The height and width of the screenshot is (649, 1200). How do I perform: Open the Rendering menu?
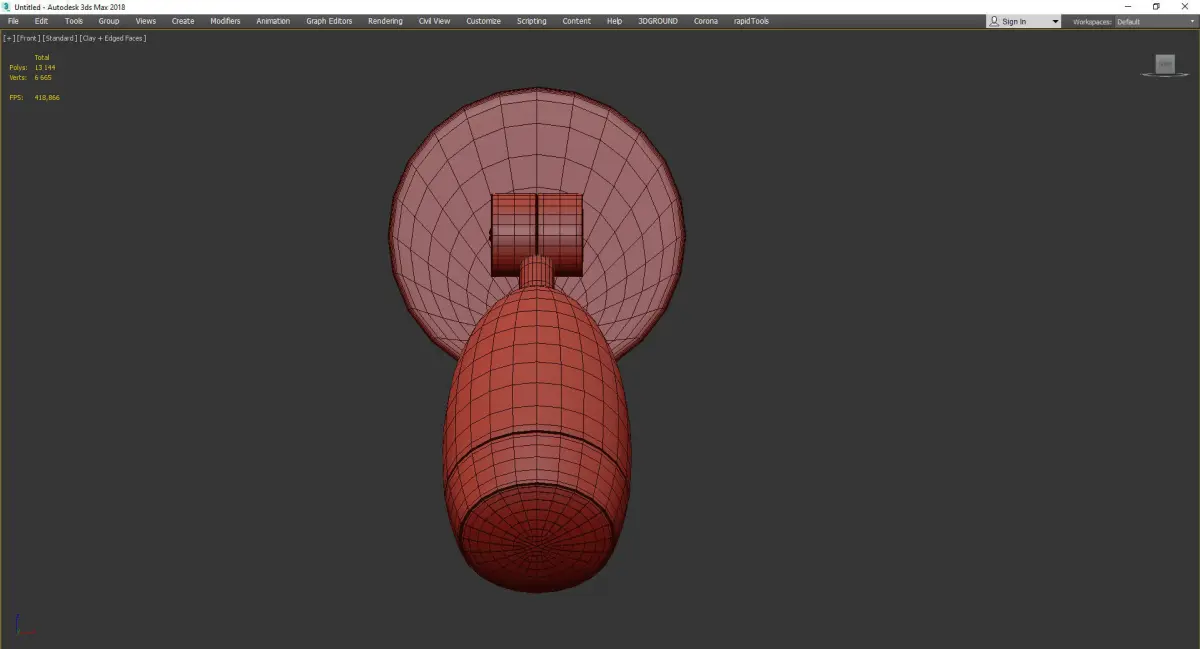pyautogui.click(x=385, y=21)
